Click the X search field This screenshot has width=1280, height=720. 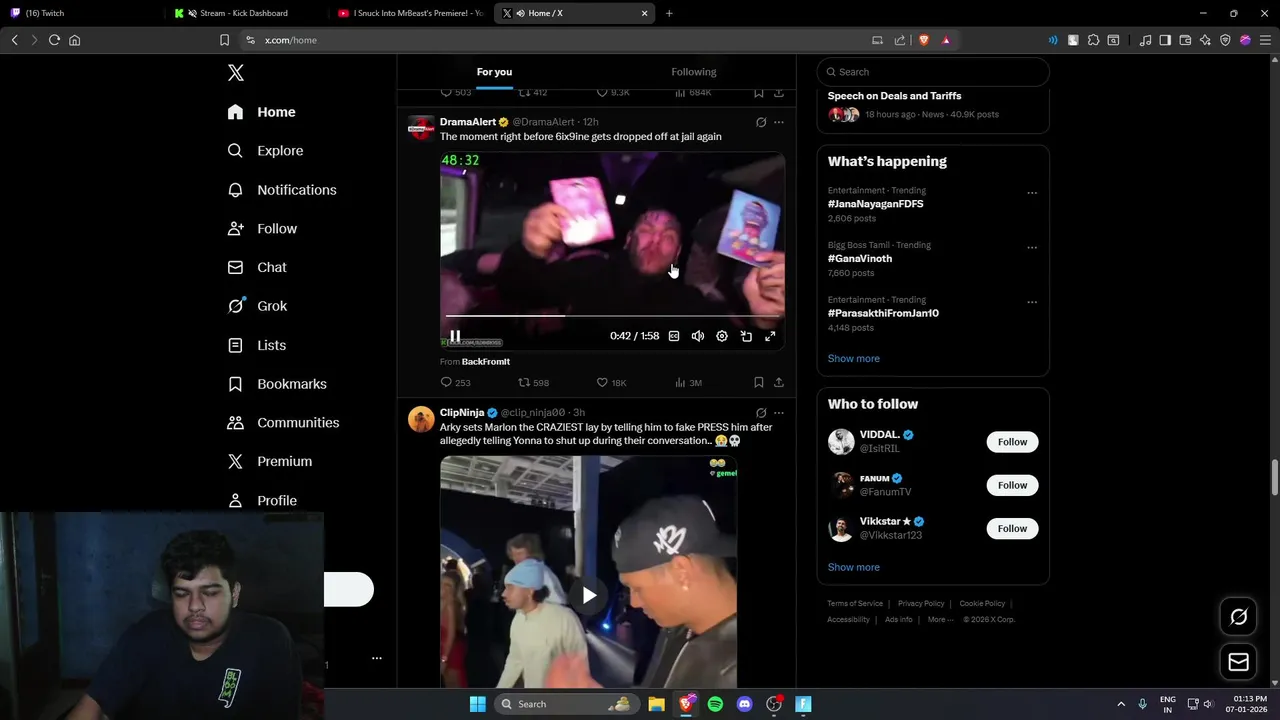(933, 72)
